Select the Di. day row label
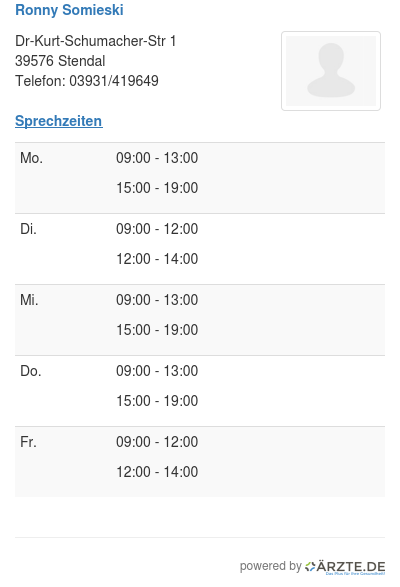 pos(28,229)
